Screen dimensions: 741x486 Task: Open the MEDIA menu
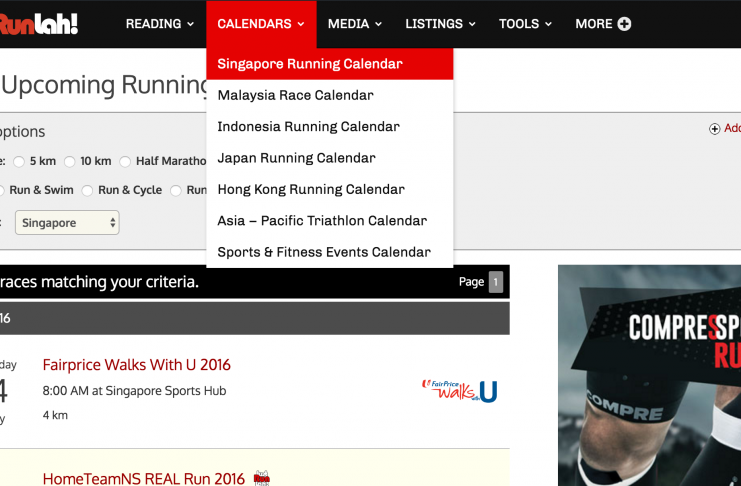tap(354, 24)
